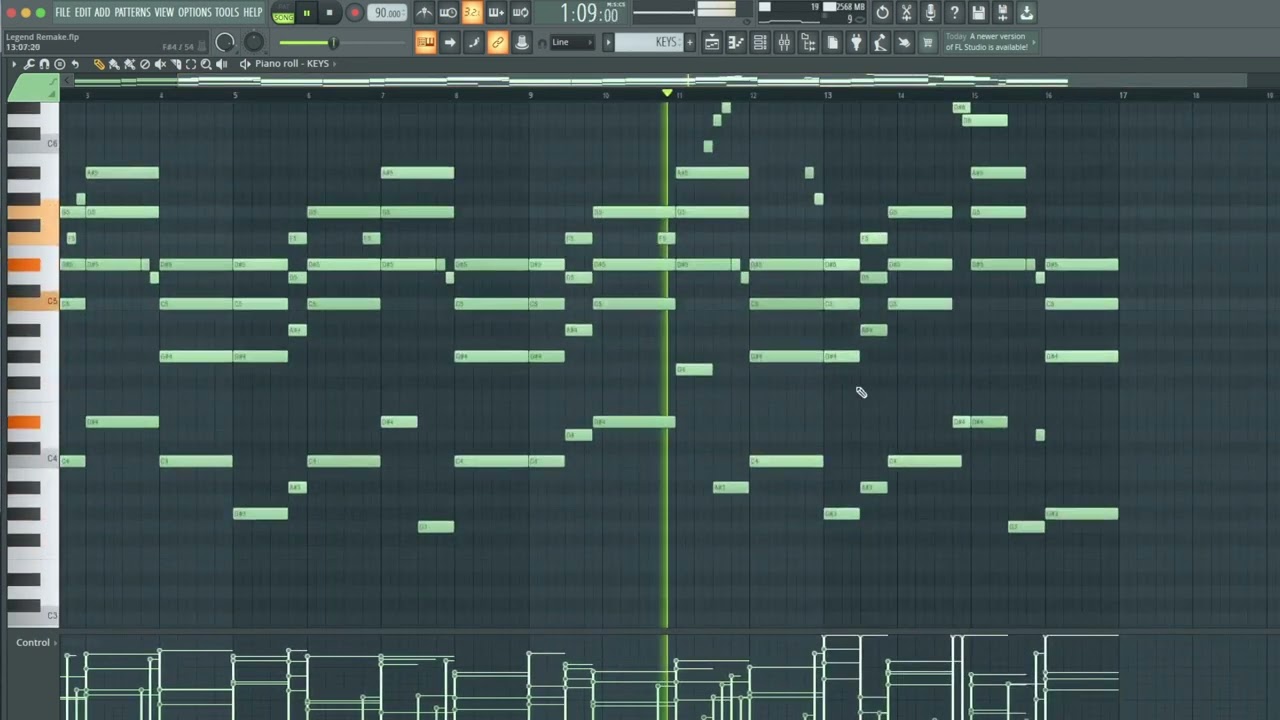Open the TOOLS menu

pyautogui.click(x=227, y=12)
